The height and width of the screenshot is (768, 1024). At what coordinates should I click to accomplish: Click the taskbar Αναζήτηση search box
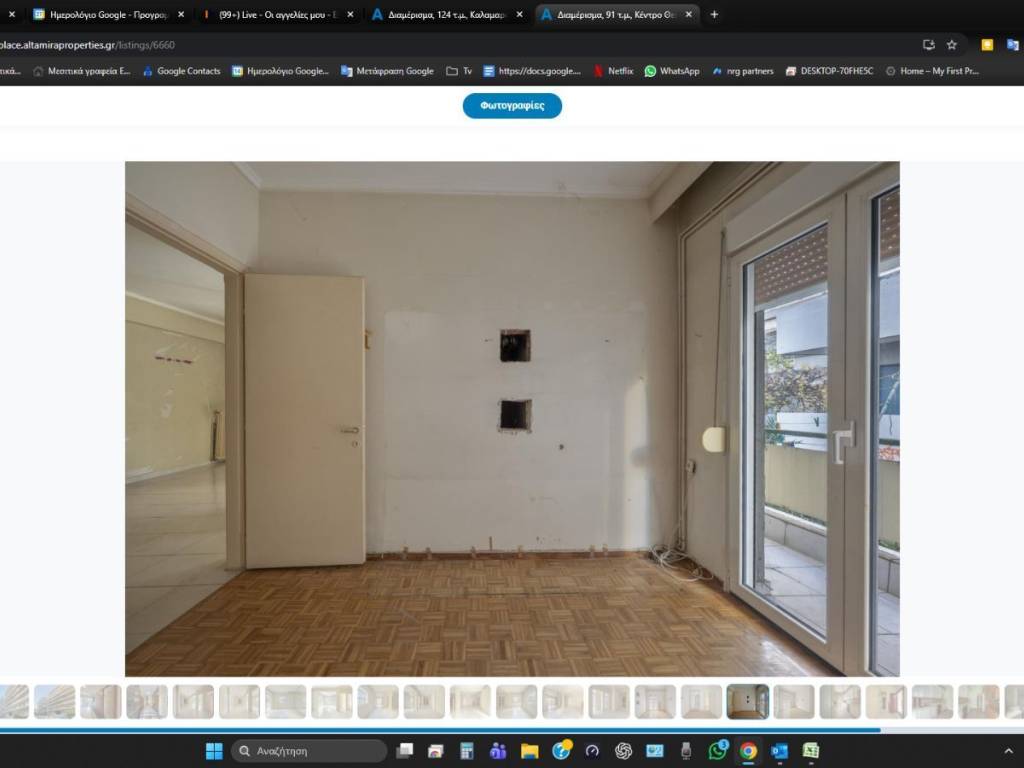310,751
